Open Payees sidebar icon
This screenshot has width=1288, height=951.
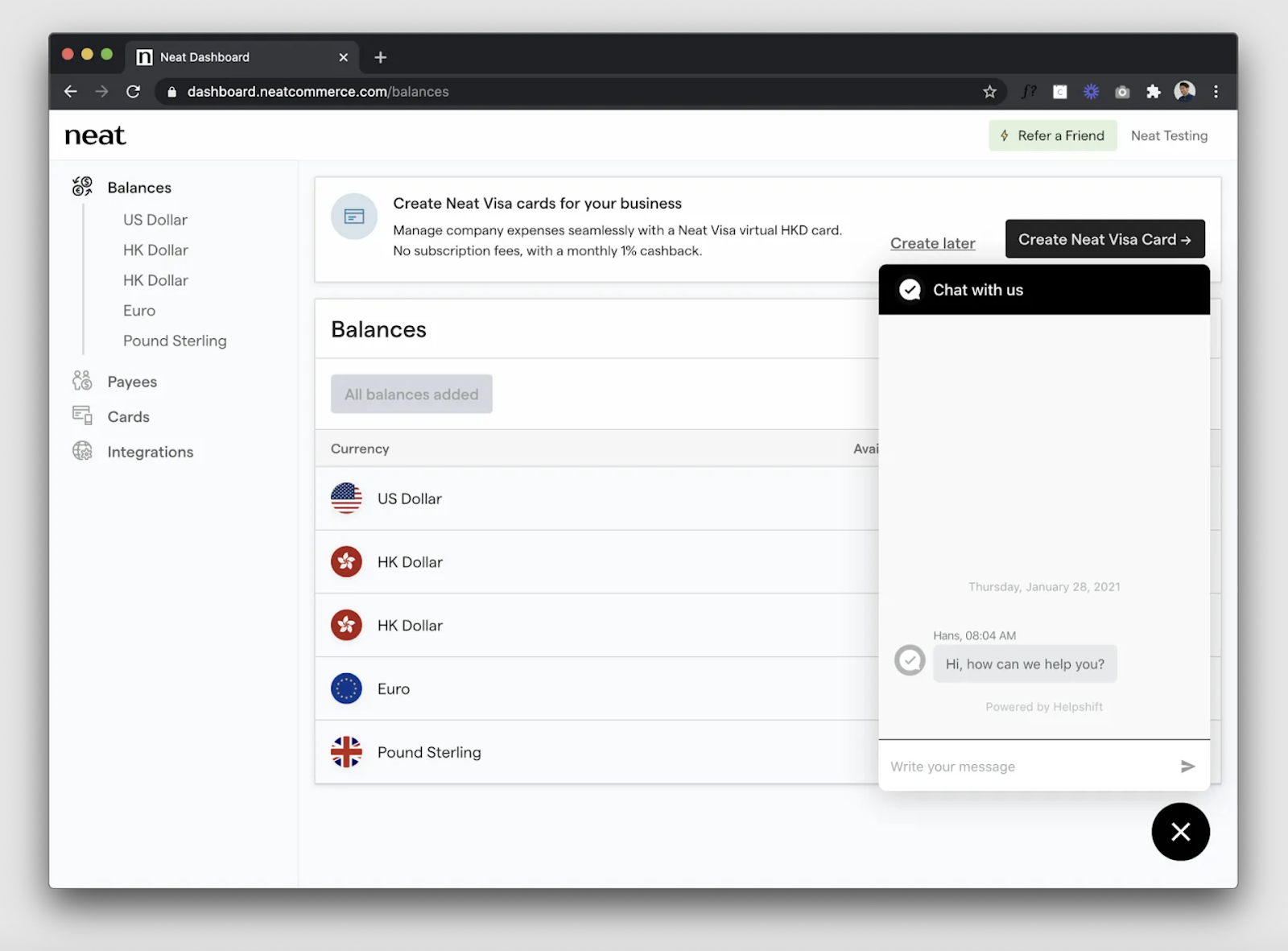82,381
